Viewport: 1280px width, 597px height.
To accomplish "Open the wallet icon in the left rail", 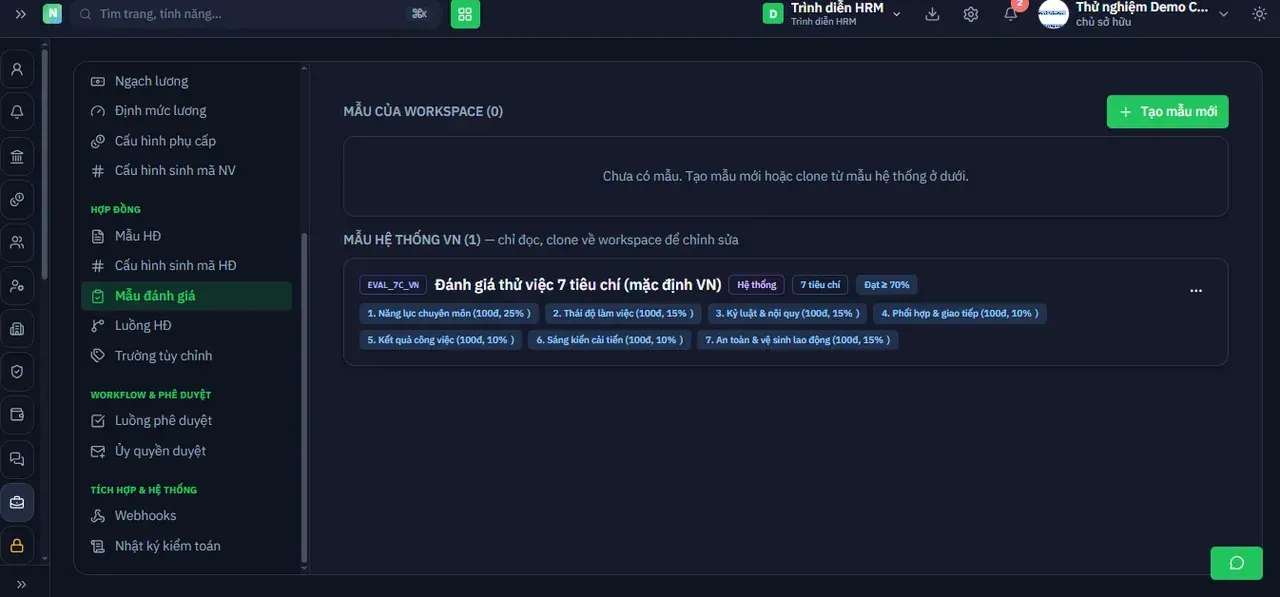I will coord(17,415).
